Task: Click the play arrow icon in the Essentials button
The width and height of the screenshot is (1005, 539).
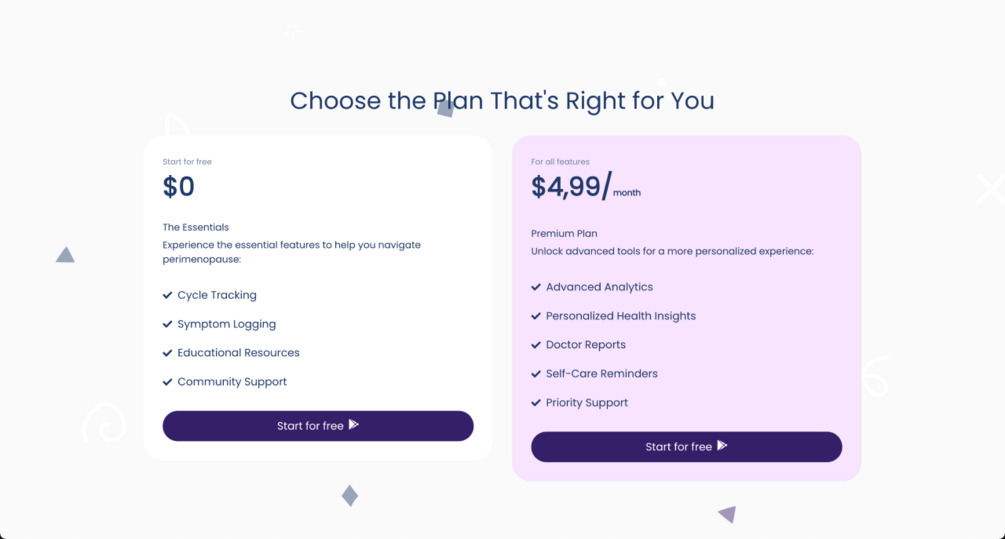Action: [353, 425]
